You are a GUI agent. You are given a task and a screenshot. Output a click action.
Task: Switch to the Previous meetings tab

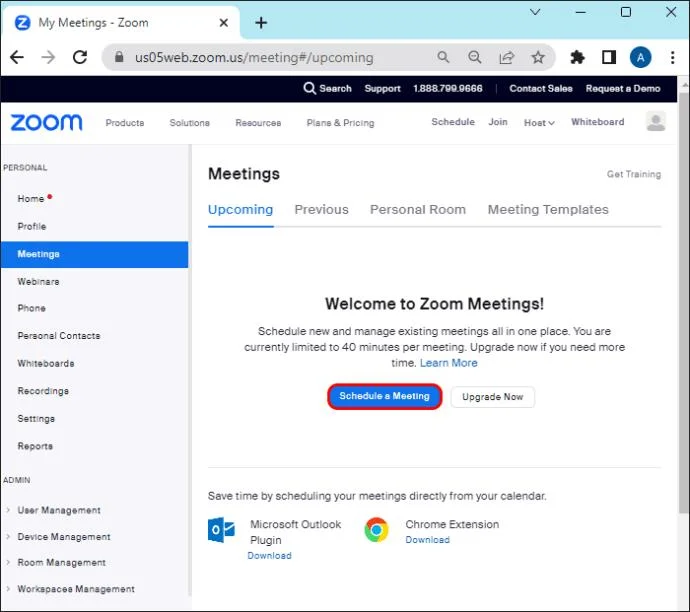(x=321, y=209)
